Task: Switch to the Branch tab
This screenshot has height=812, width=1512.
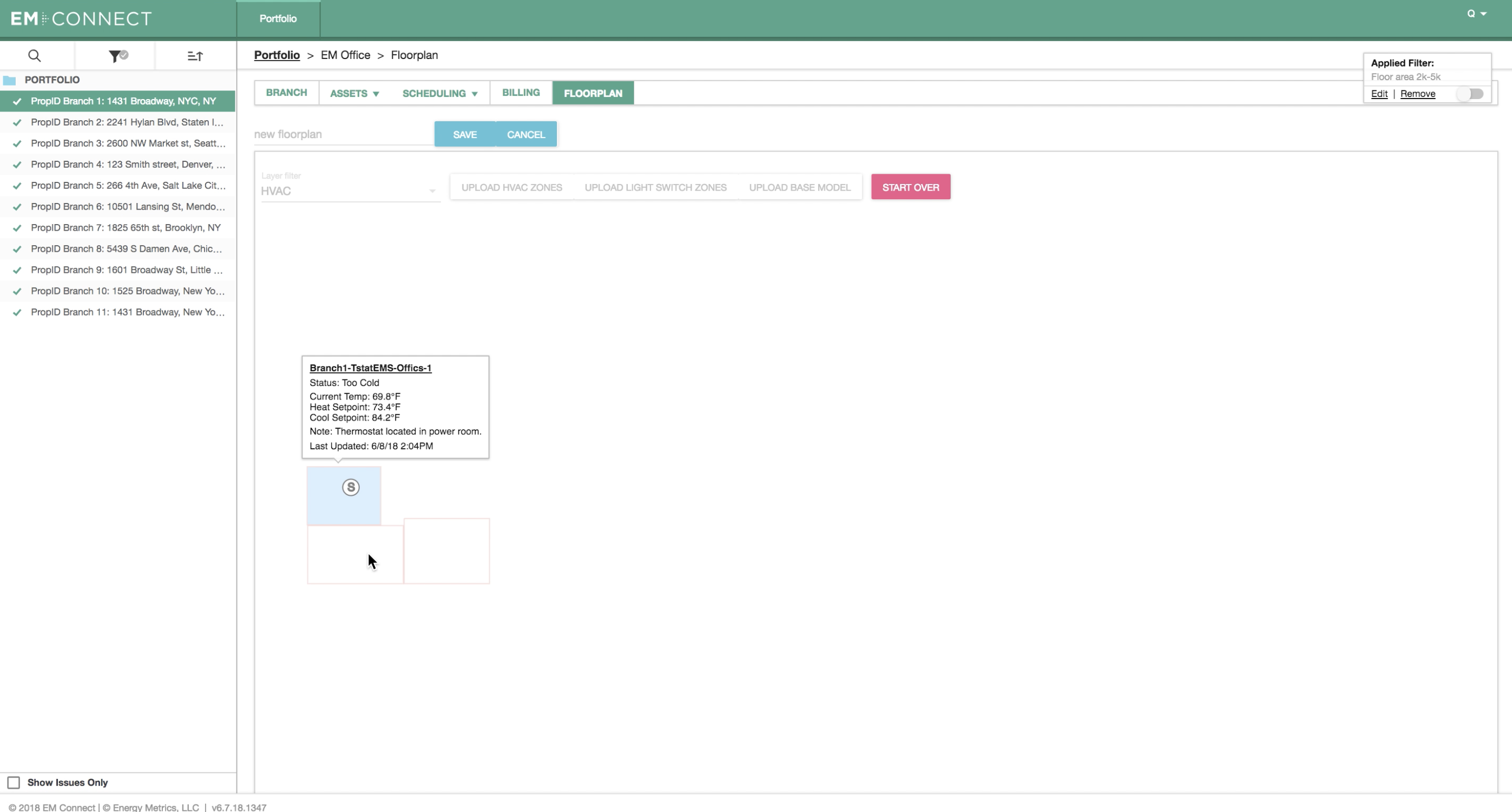Action: (x=286, y=93)
